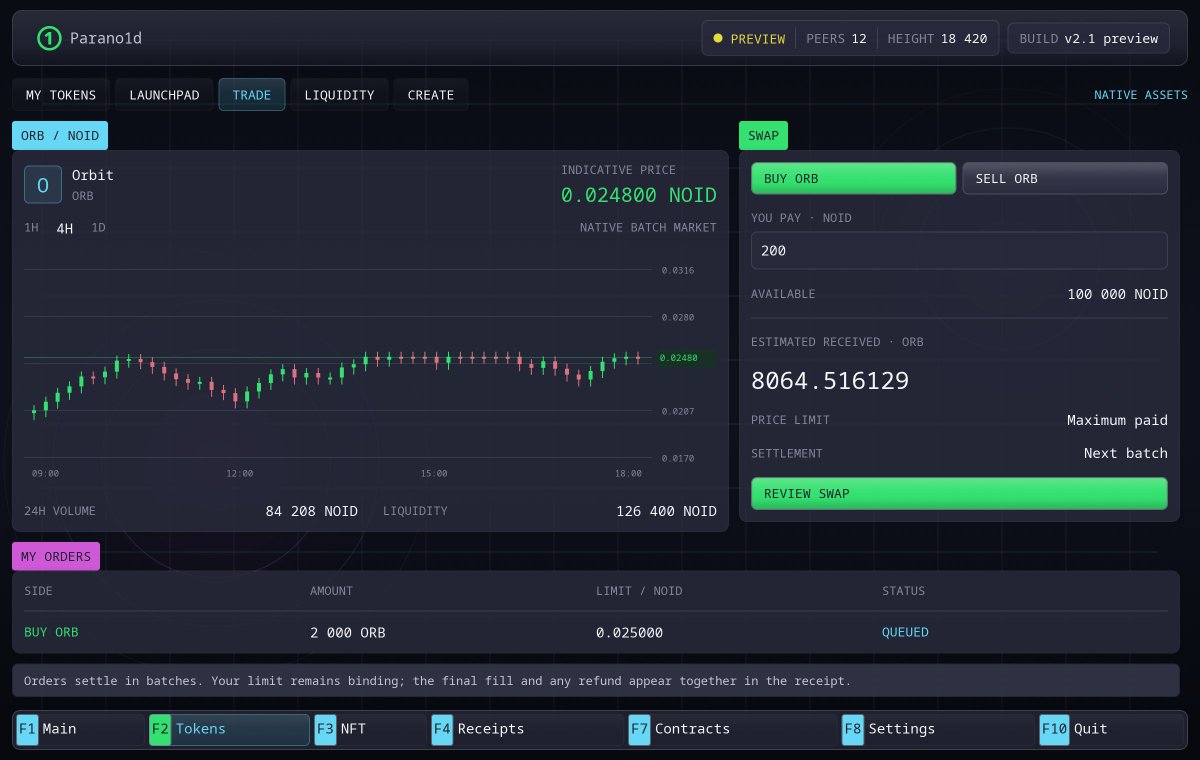
Task: Click the SIDE column header
Action: click(x=38, y=591)
